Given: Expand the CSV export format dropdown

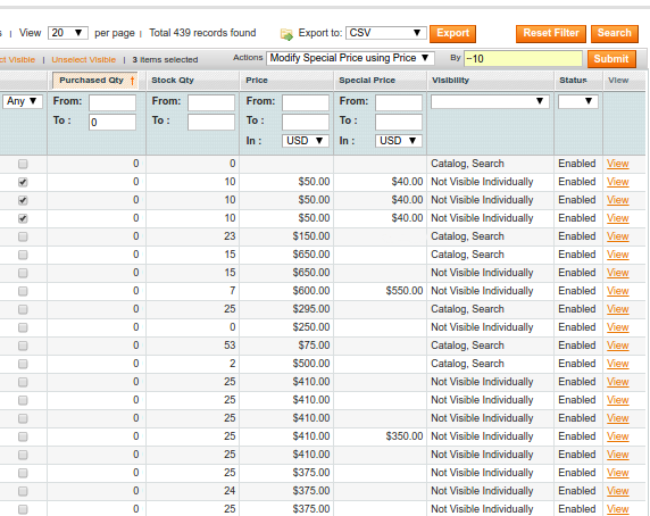Looking at the screenshot, I should coord(387,33).
